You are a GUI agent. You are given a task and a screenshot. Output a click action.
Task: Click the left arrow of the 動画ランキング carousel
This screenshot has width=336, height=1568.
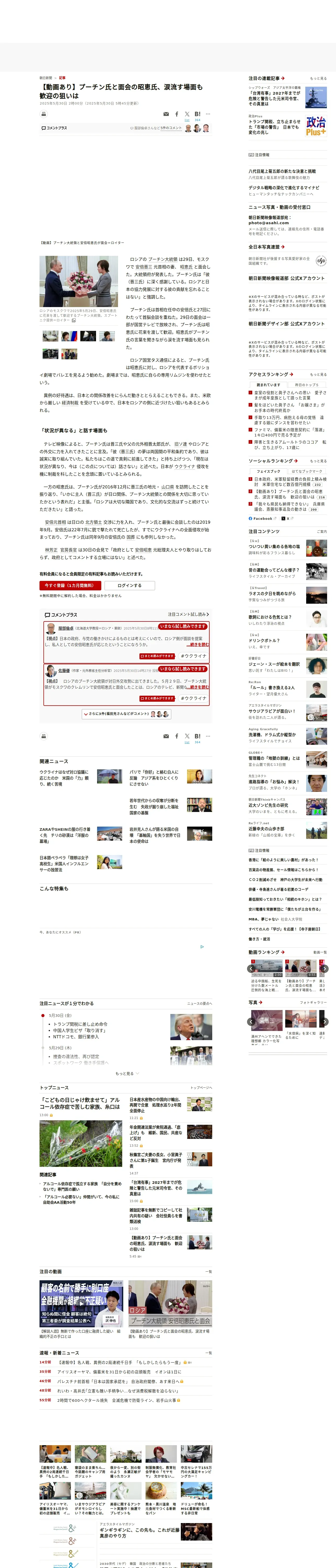coord(251,969)
